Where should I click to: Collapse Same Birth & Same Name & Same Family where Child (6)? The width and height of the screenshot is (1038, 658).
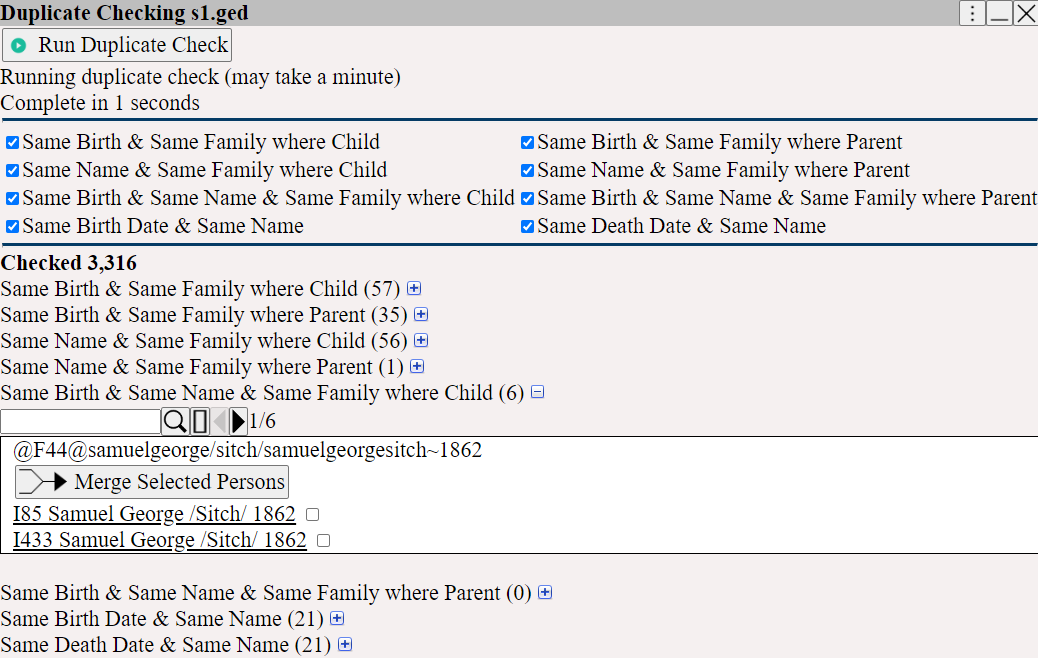tap(538, 392)
